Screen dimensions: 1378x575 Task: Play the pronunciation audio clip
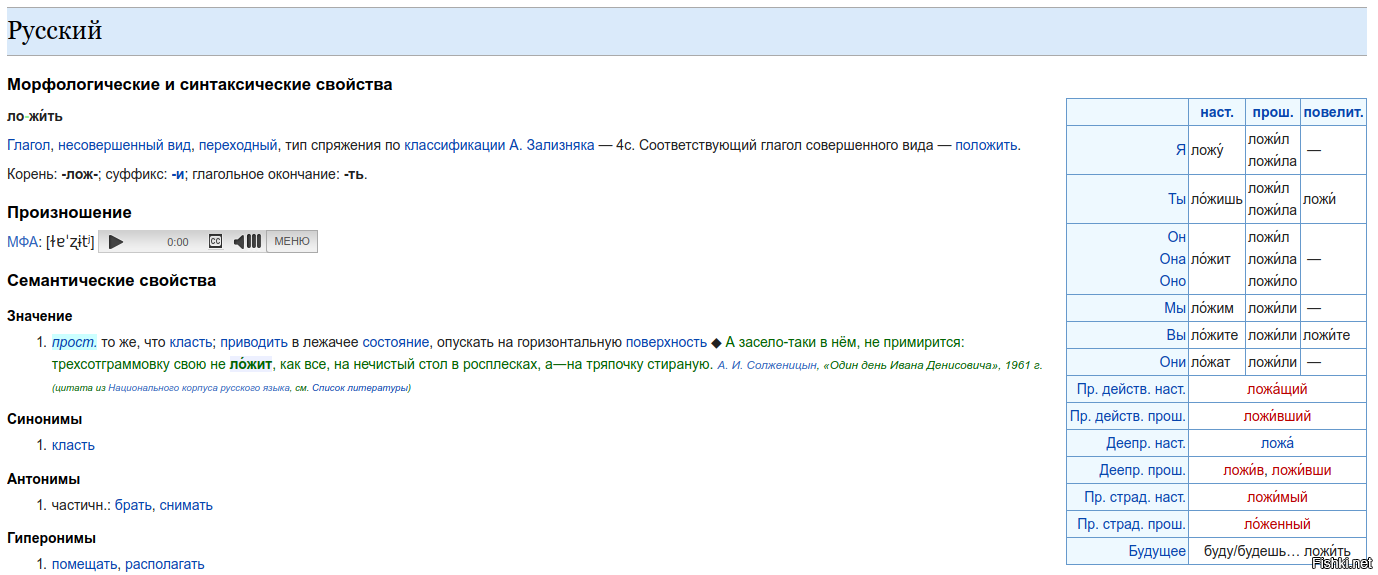pyautogui.click(x=116, y=242)
